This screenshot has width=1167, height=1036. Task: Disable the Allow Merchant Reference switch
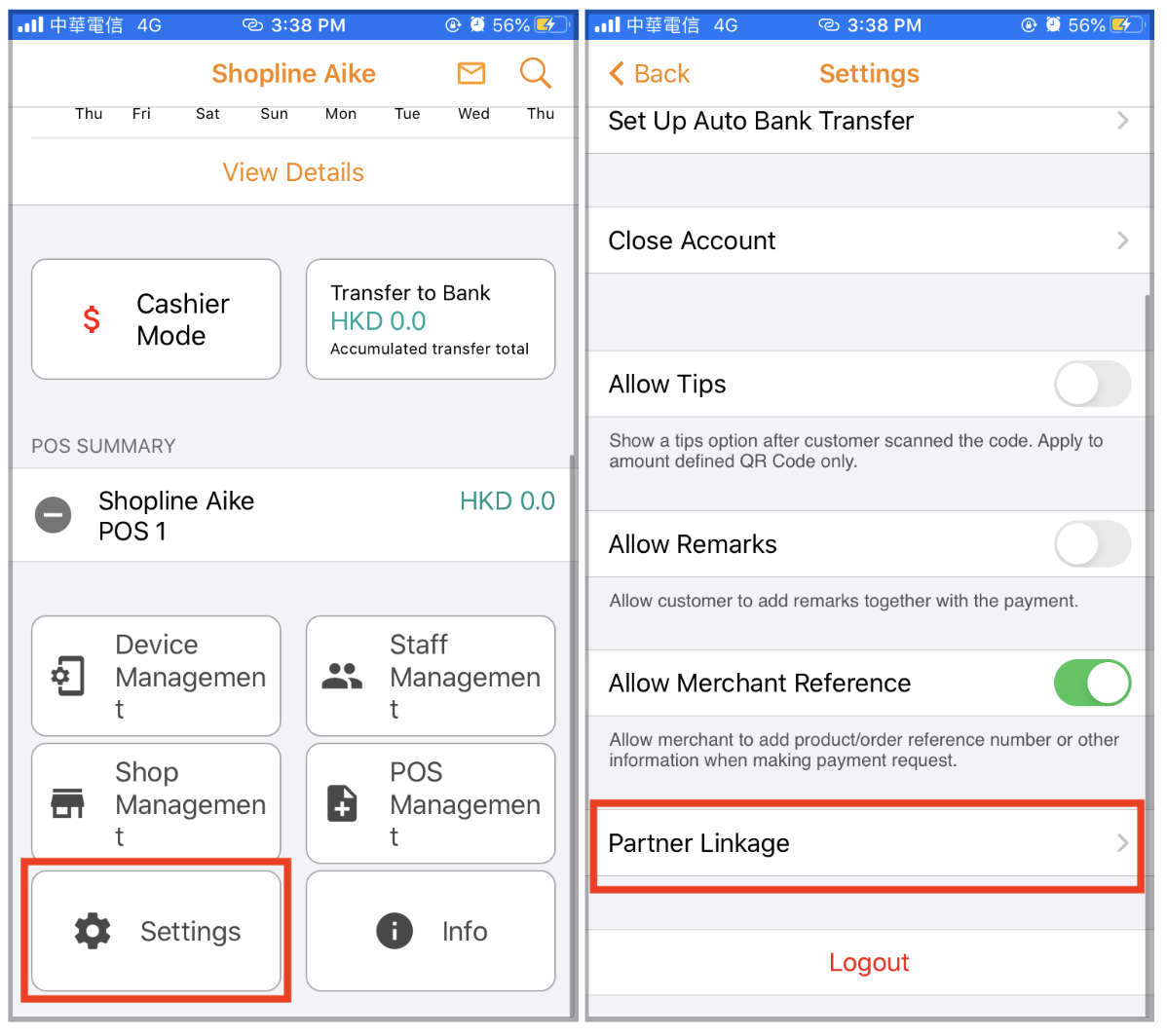pos(1092,683)
